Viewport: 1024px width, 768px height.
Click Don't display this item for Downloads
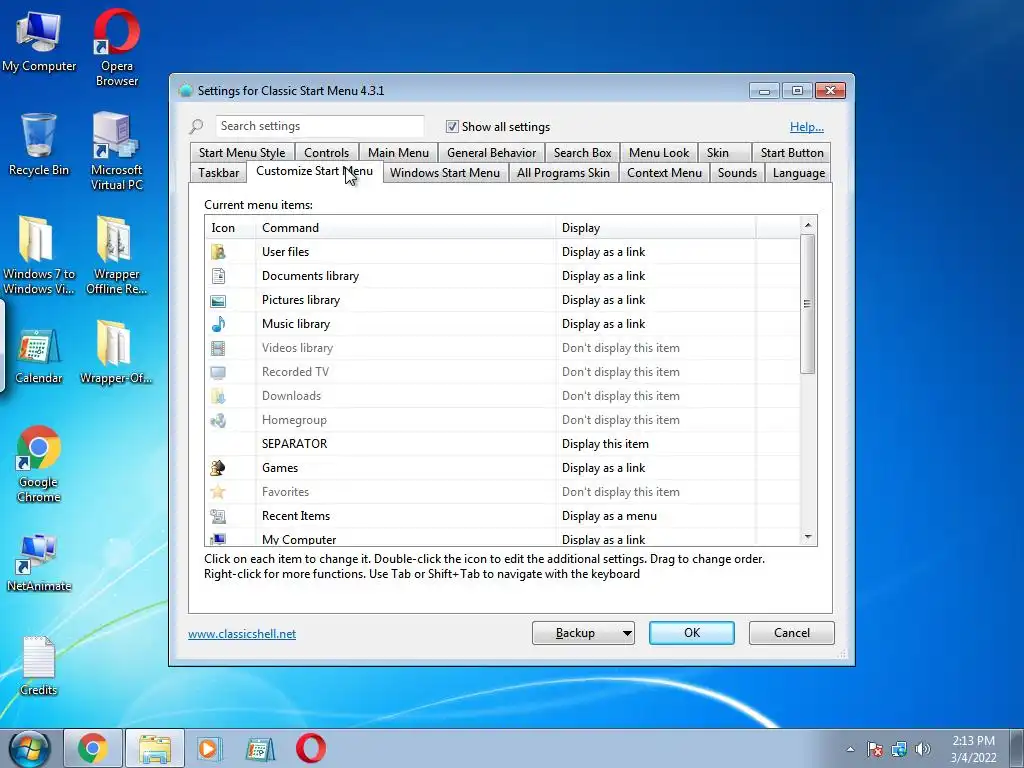(620, 396)
